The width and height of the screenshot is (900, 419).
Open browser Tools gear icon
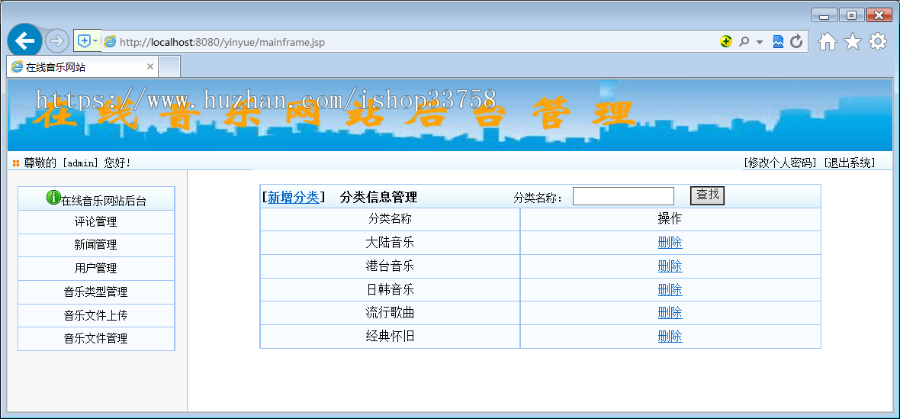tap(878, 41)
